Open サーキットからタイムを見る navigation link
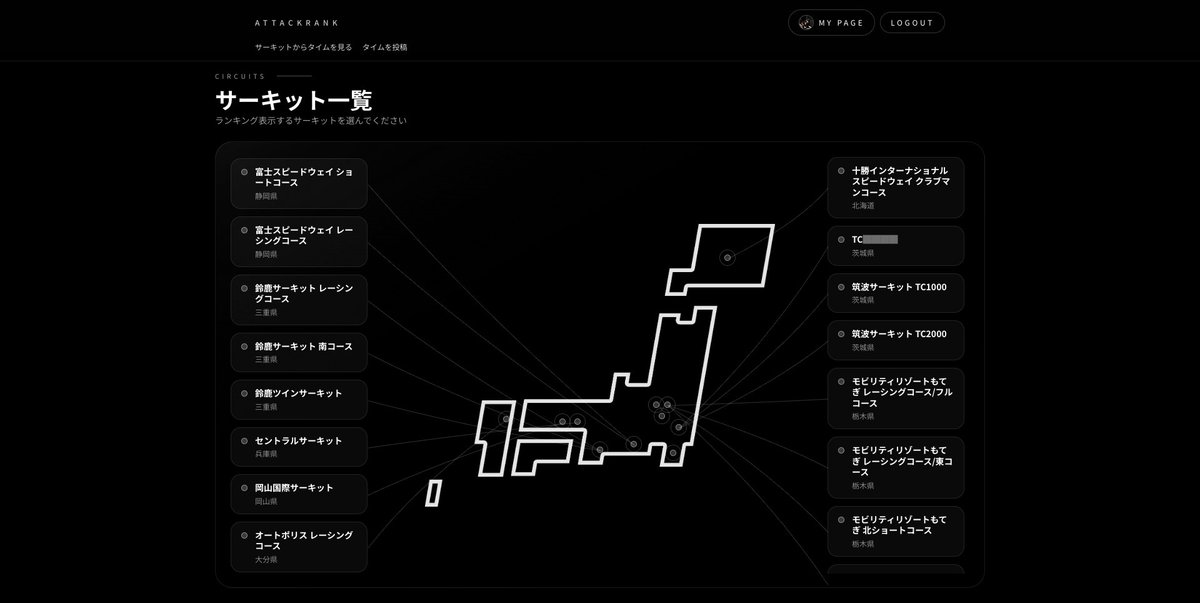 tap(303, 47)
